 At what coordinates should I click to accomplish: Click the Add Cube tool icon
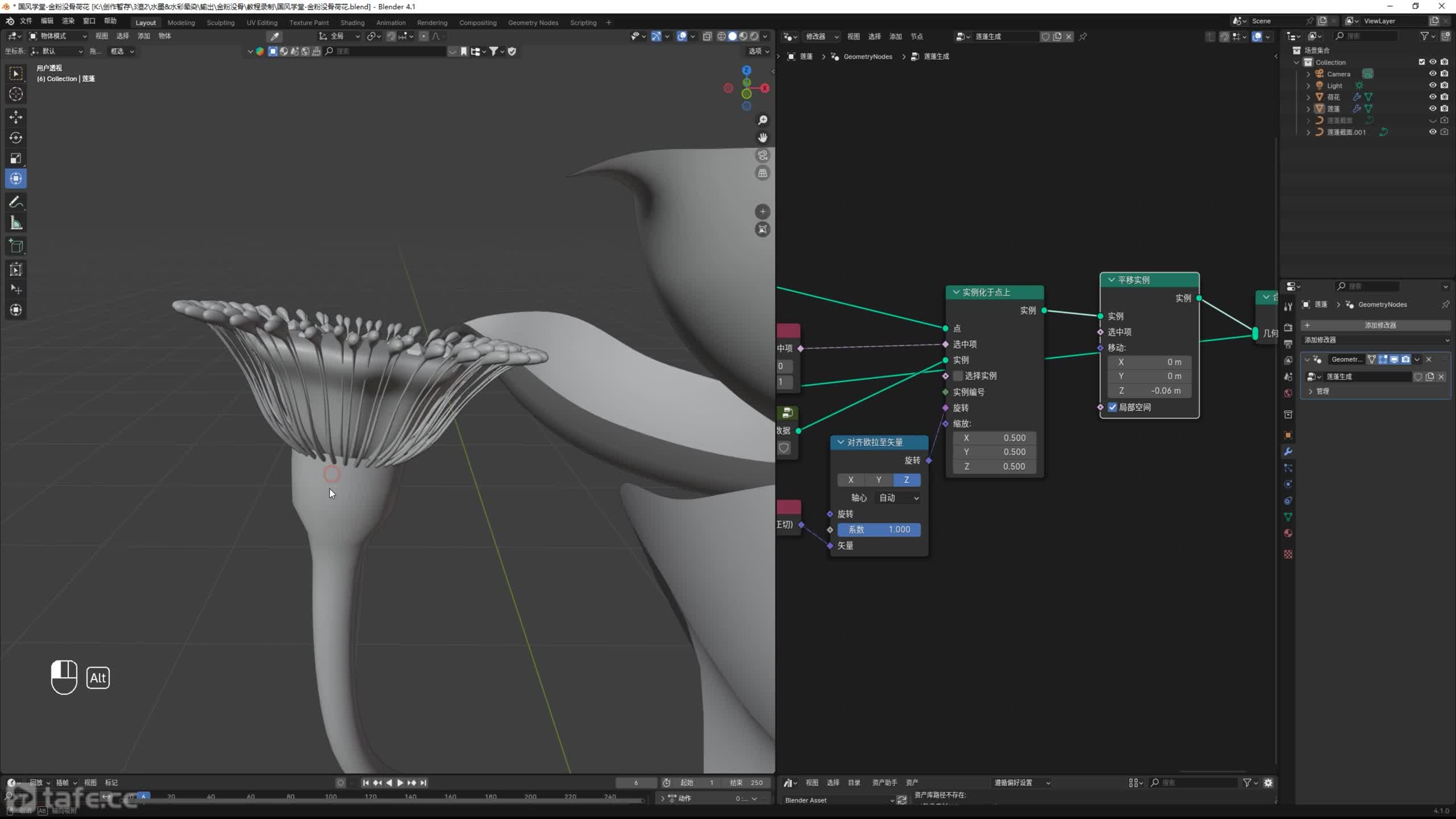(16, 246)
